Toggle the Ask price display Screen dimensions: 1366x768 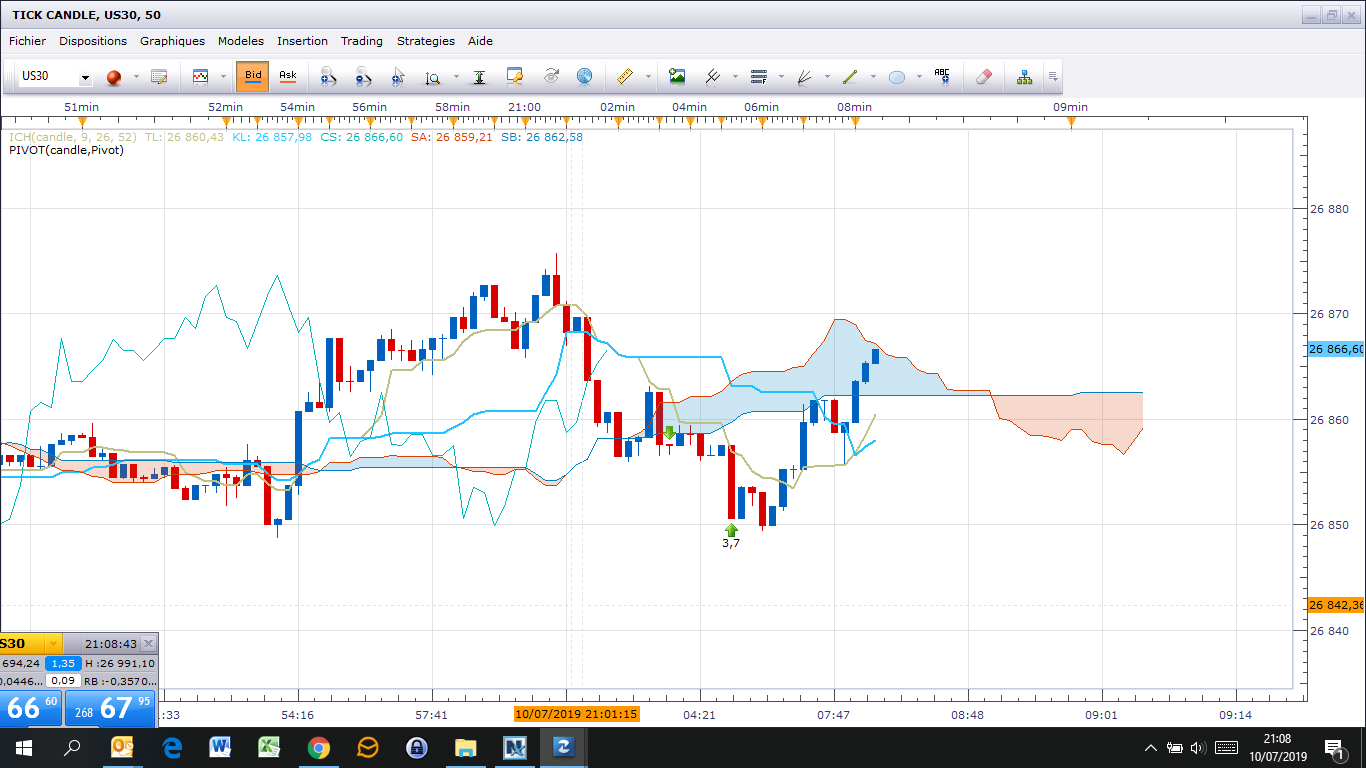pos(288,76)
